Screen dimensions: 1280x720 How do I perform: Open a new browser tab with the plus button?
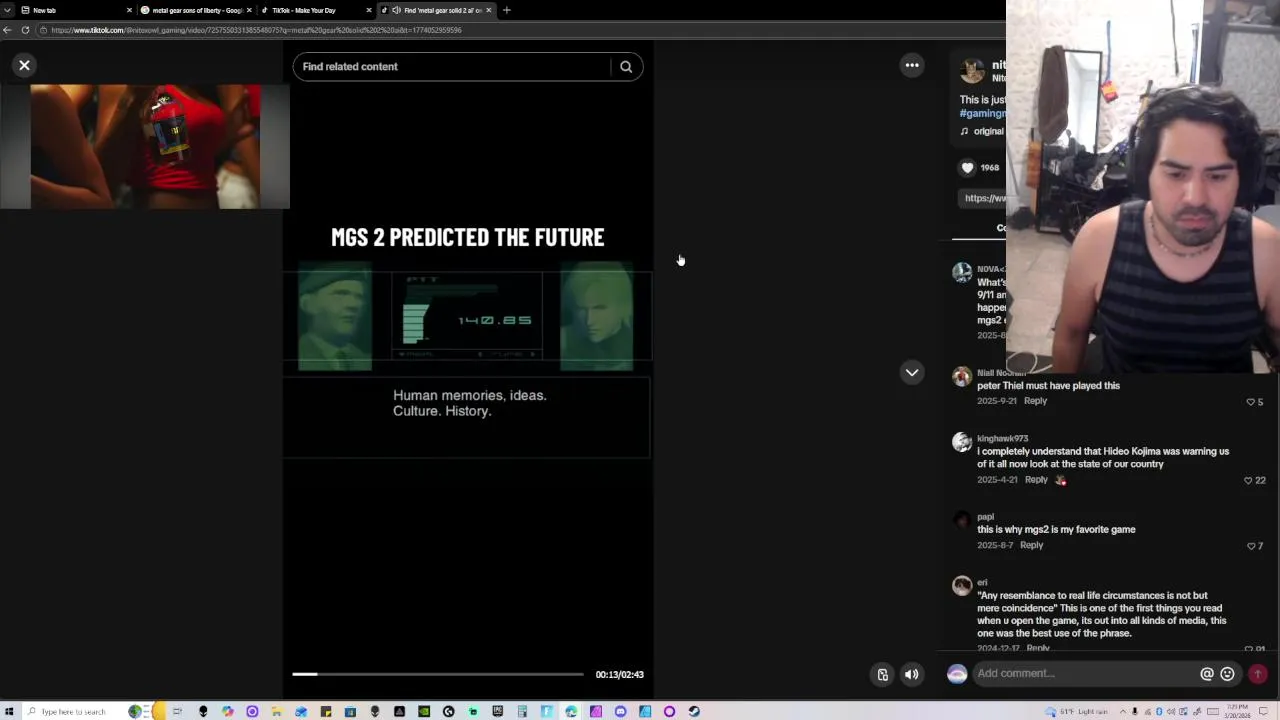(506, 10)
